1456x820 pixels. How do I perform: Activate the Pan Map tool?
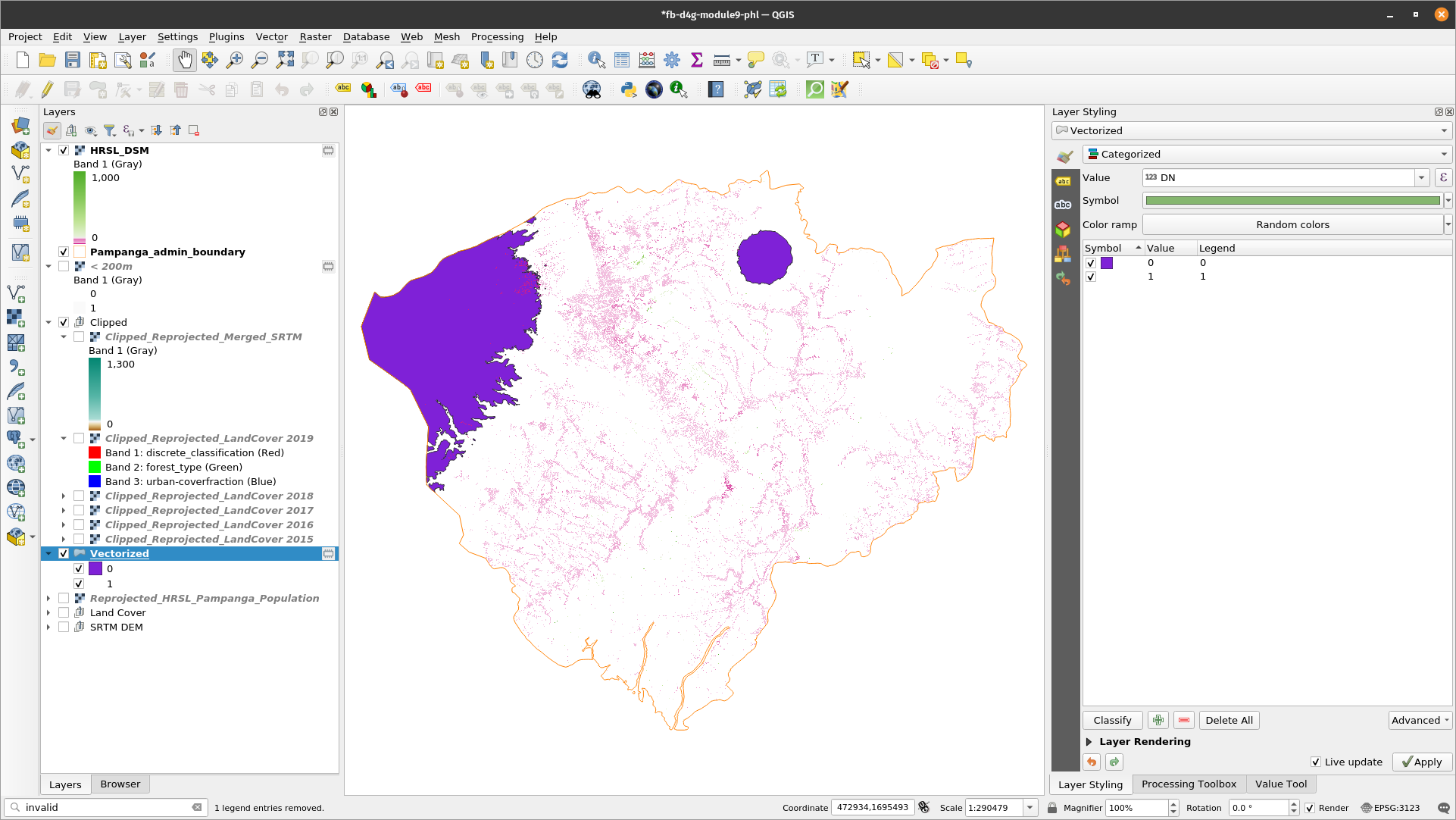click(x=184, y=60)
